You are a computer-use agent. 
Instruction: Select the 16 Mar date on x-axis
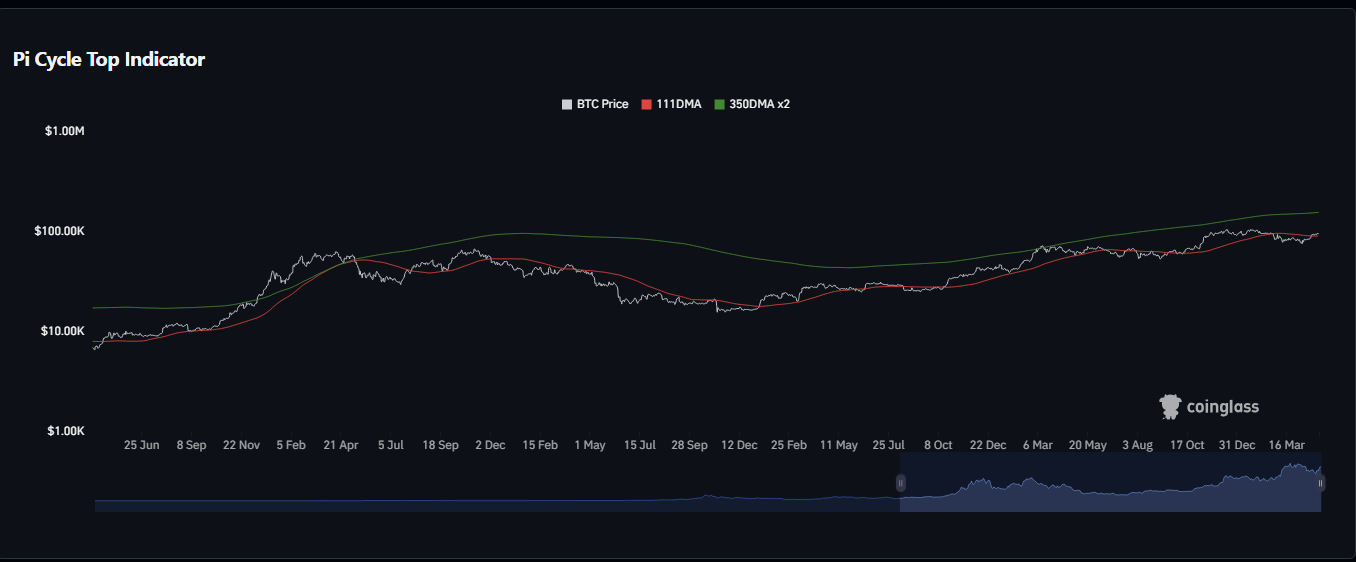1287,445
